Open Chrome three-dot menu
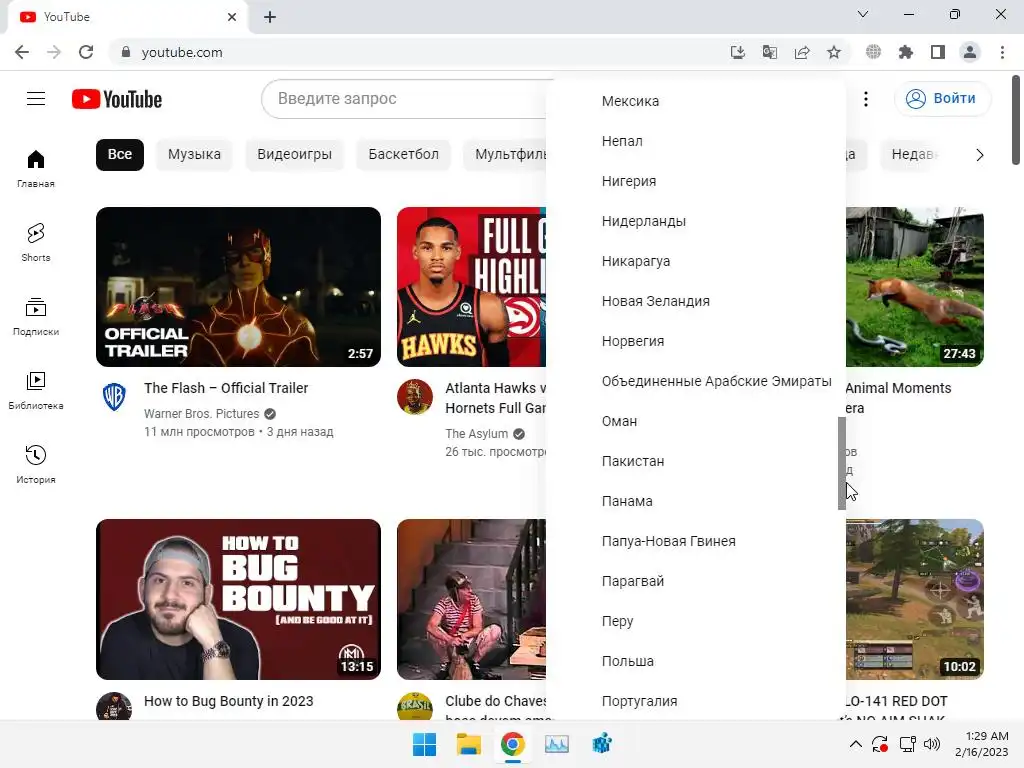The width and height of the screenshot is (1024, 768). click(x=1002, y=52)
